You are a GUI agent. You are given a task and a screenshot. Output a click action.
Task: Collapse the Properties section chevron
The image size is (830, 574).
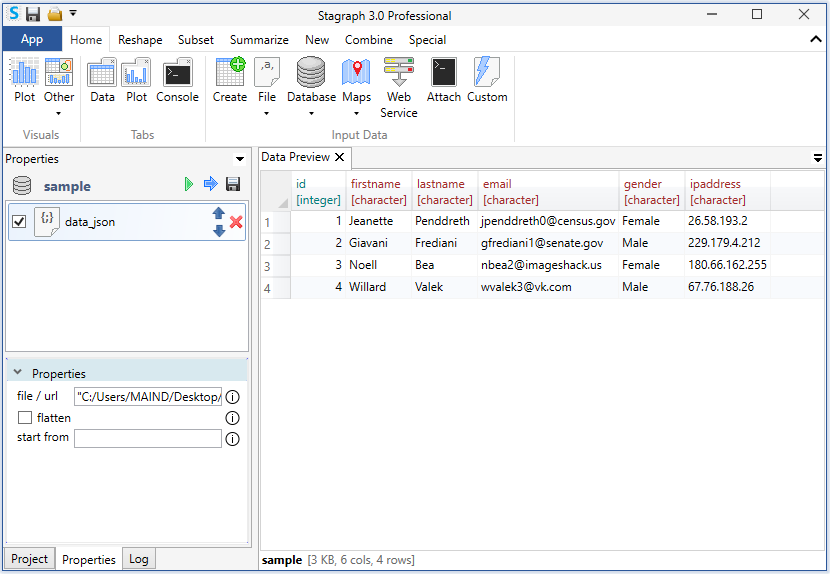coord(17,372)
